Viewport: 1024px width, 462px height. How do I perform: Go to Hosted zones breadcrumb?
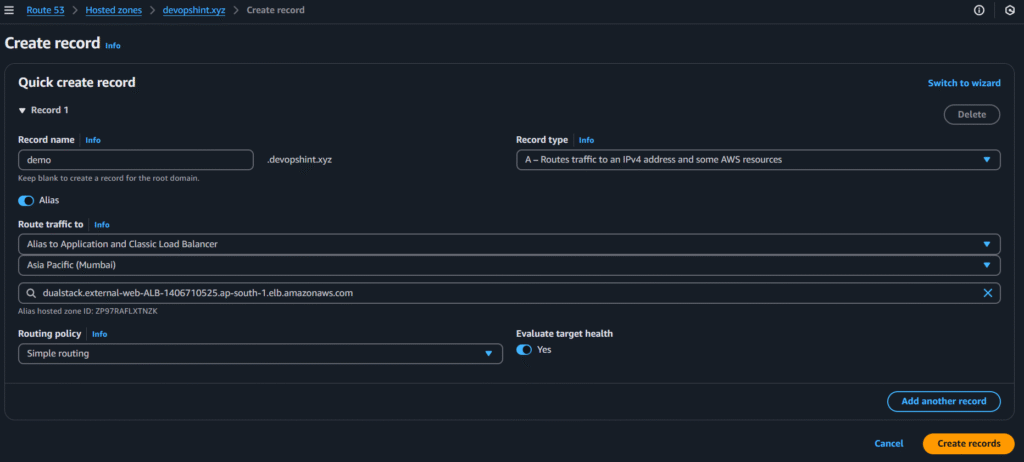pos(114,10)
